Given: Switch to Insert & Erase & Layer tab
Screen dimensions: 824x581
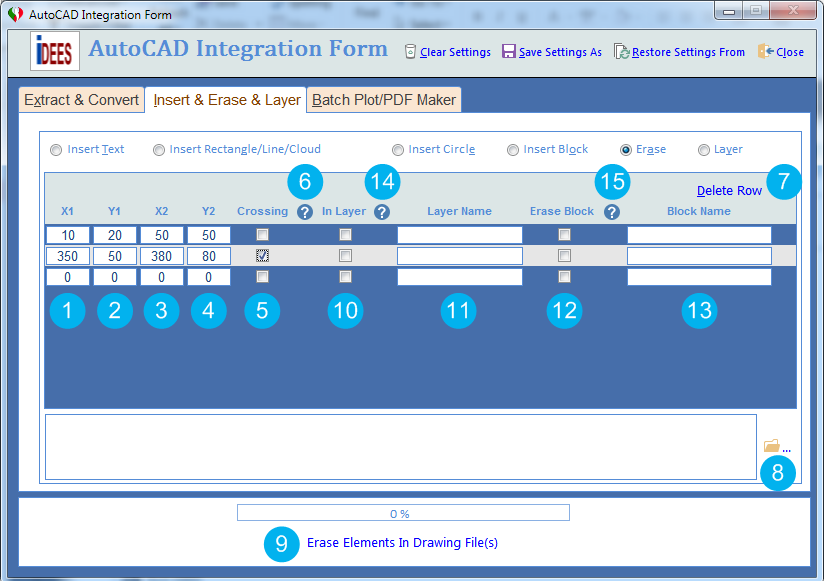Looking at the screenshot, I should coord(226,100).
